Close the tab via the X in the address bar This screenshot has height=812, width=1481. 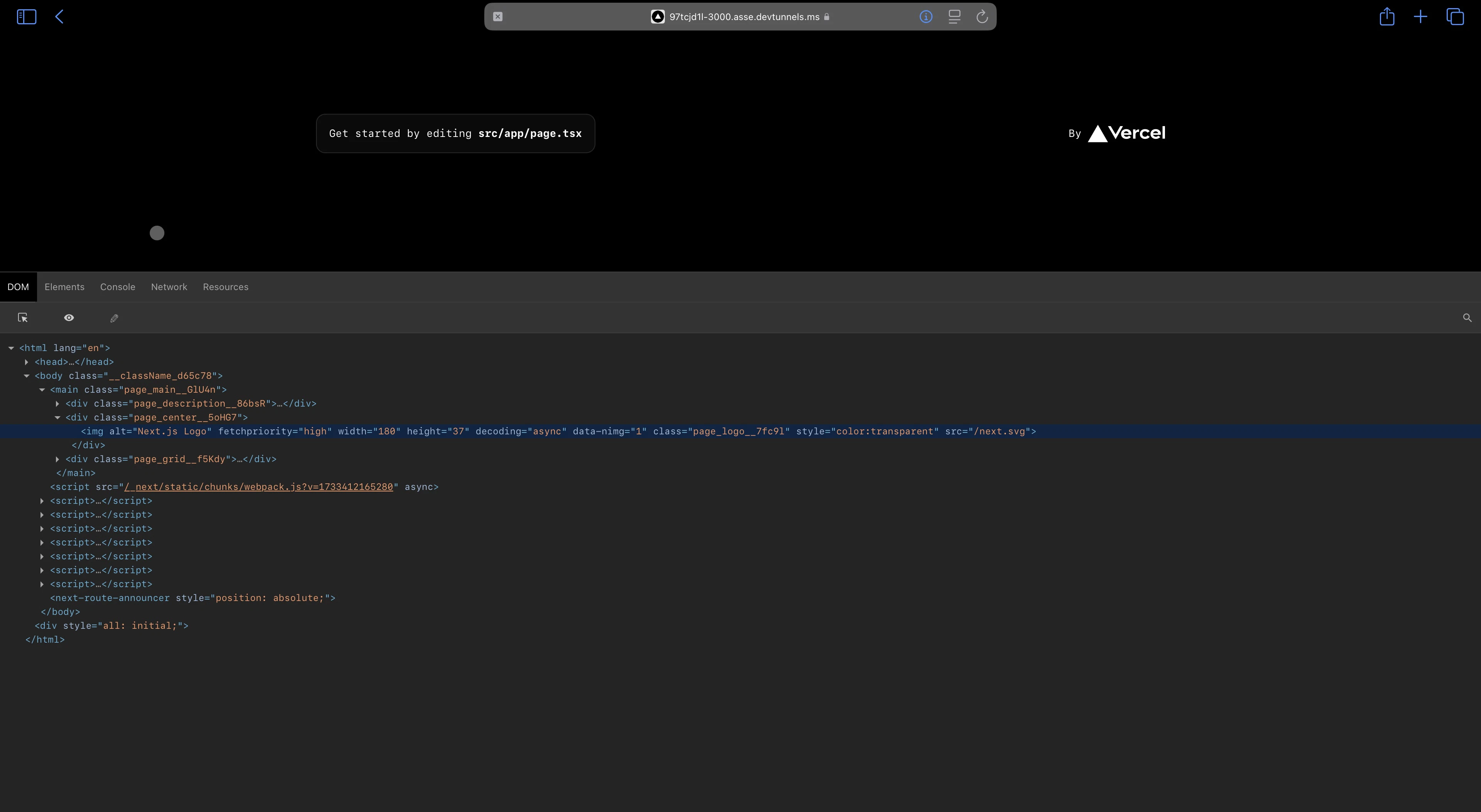pyautogui.click(x=498, y=17)
